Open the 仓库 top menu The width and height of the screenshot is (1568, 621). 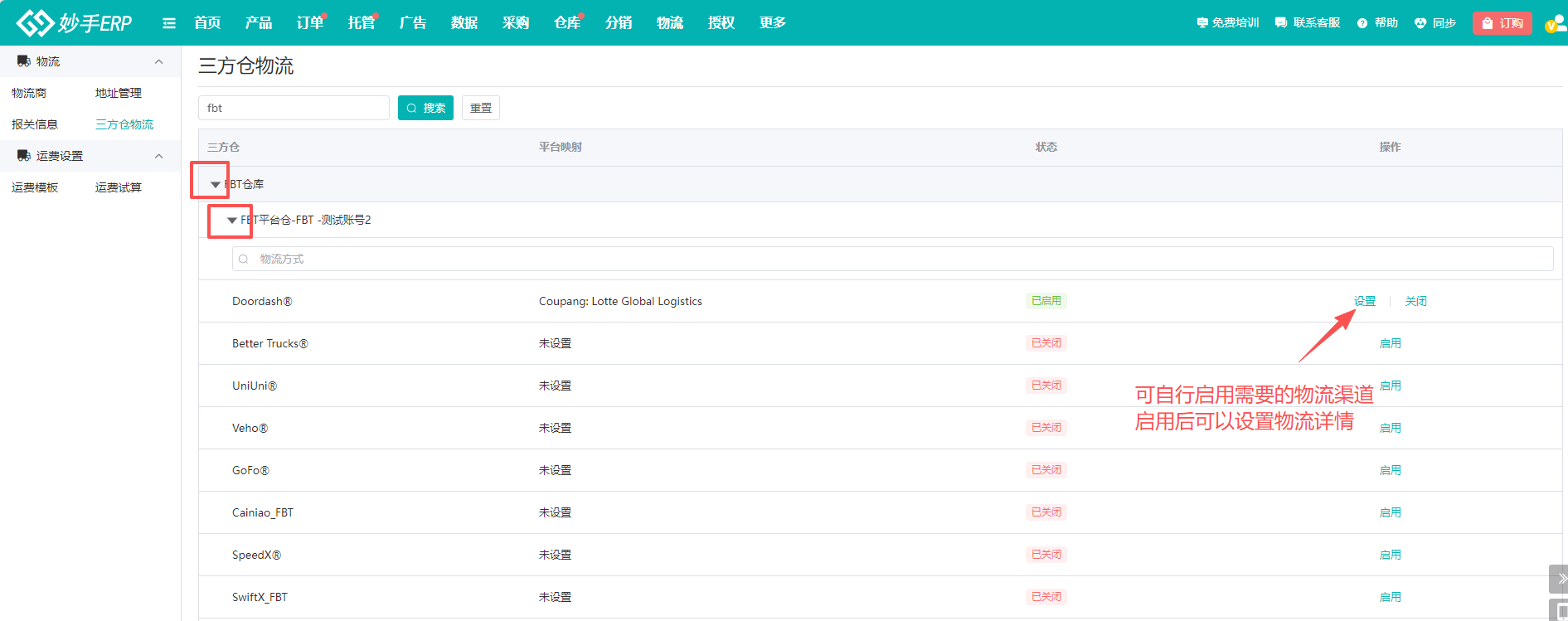tap(567, 23)
